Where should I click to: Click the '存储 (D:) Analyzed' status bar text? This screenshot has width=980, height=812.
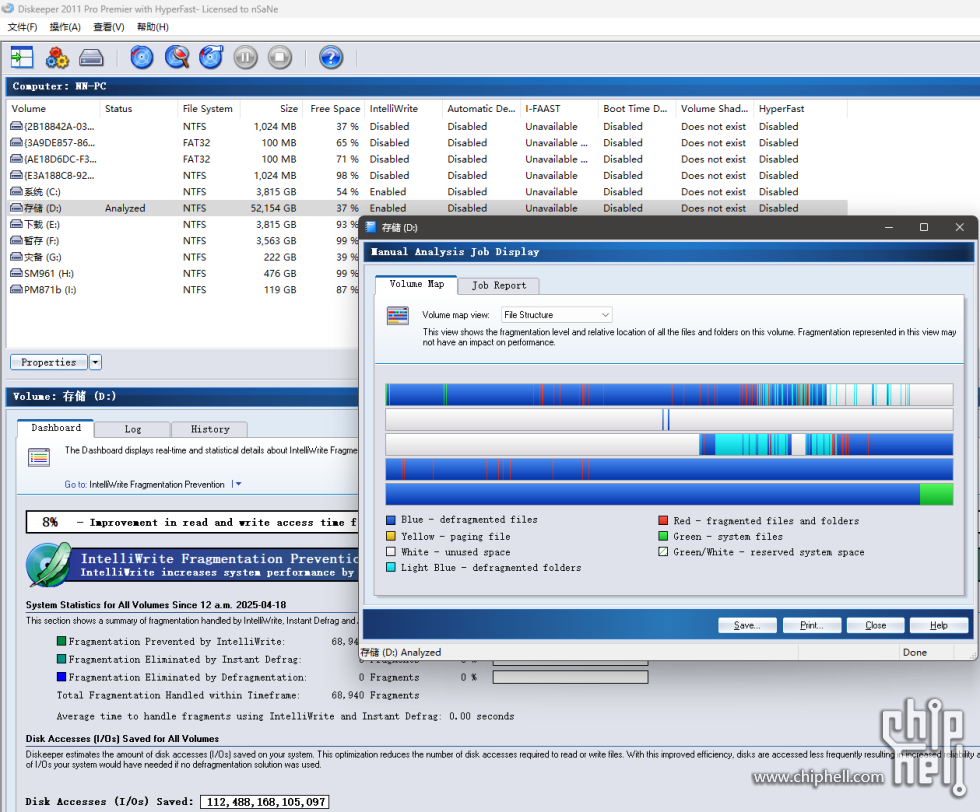pos(401,652)
